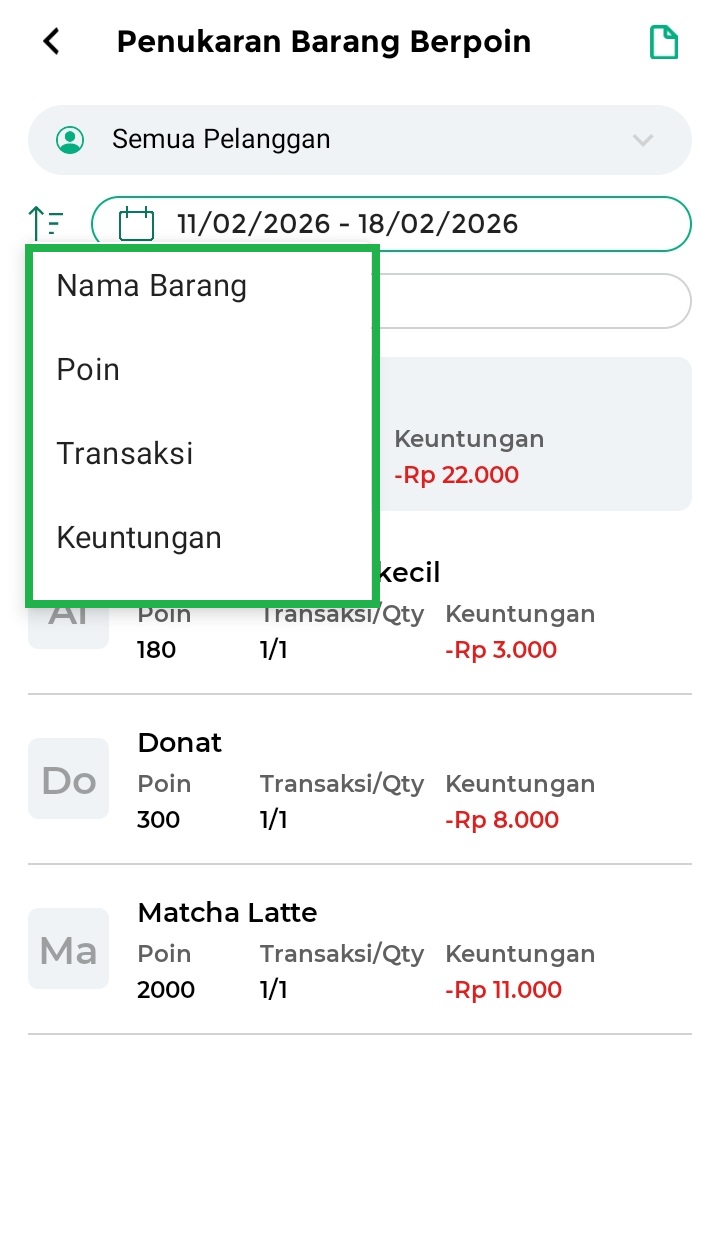Open the Matcha Latte item row
The width and height of the screenshot is (720, 1239).
(400, 950)
